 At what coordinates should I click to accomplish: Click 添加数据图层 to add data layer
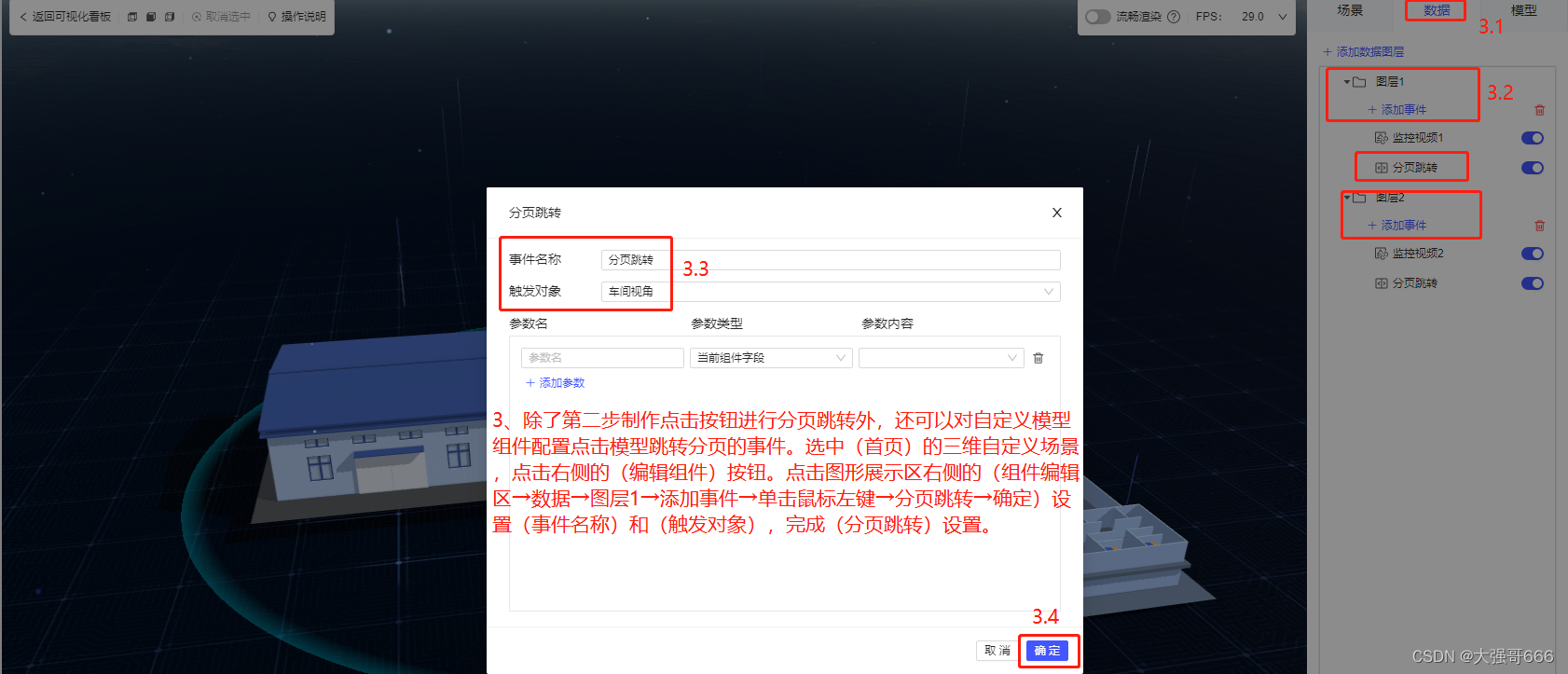point(1364,52)
